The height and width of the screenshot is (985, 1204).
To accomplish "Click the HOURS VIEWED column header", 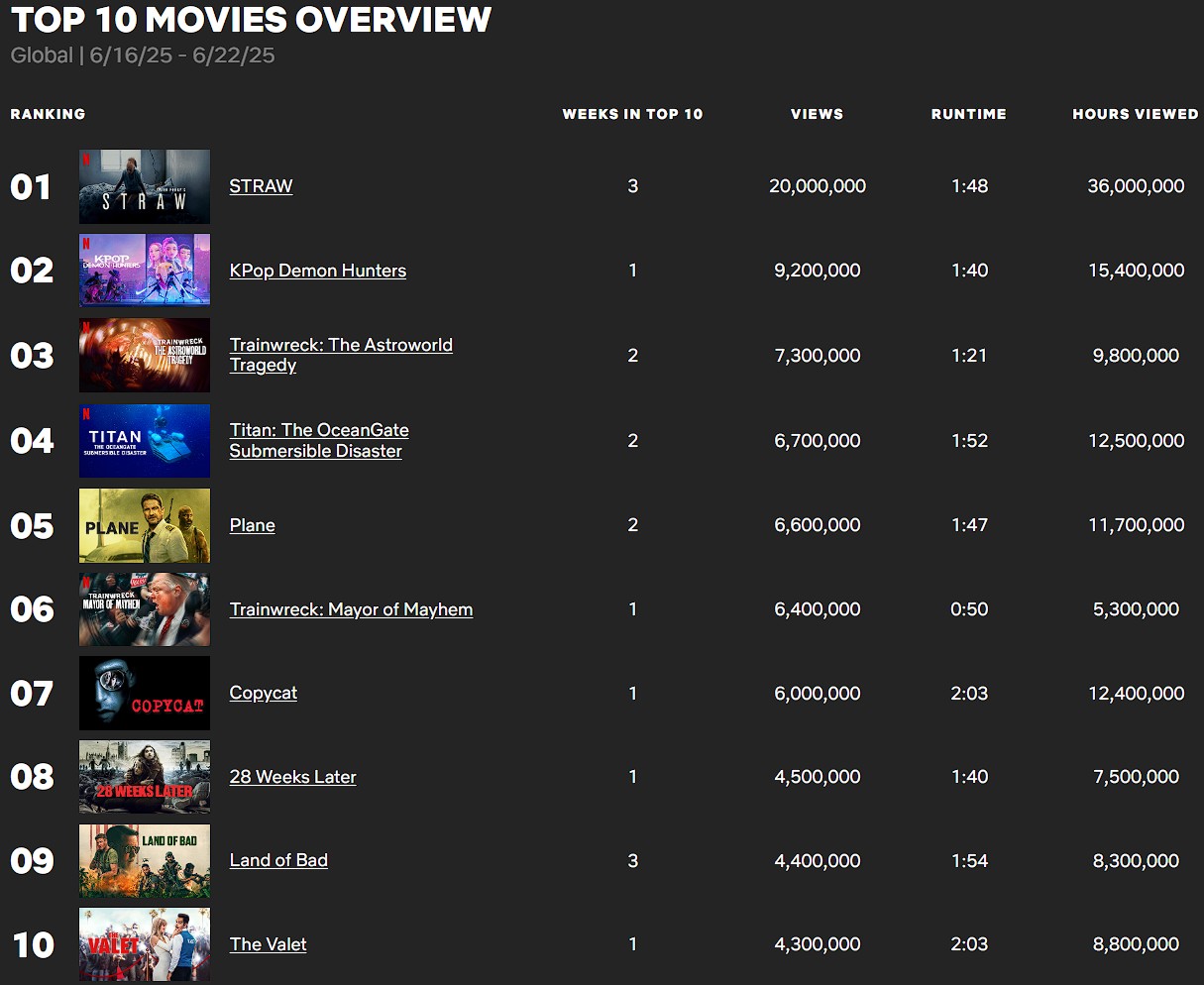I will 1136,114.
